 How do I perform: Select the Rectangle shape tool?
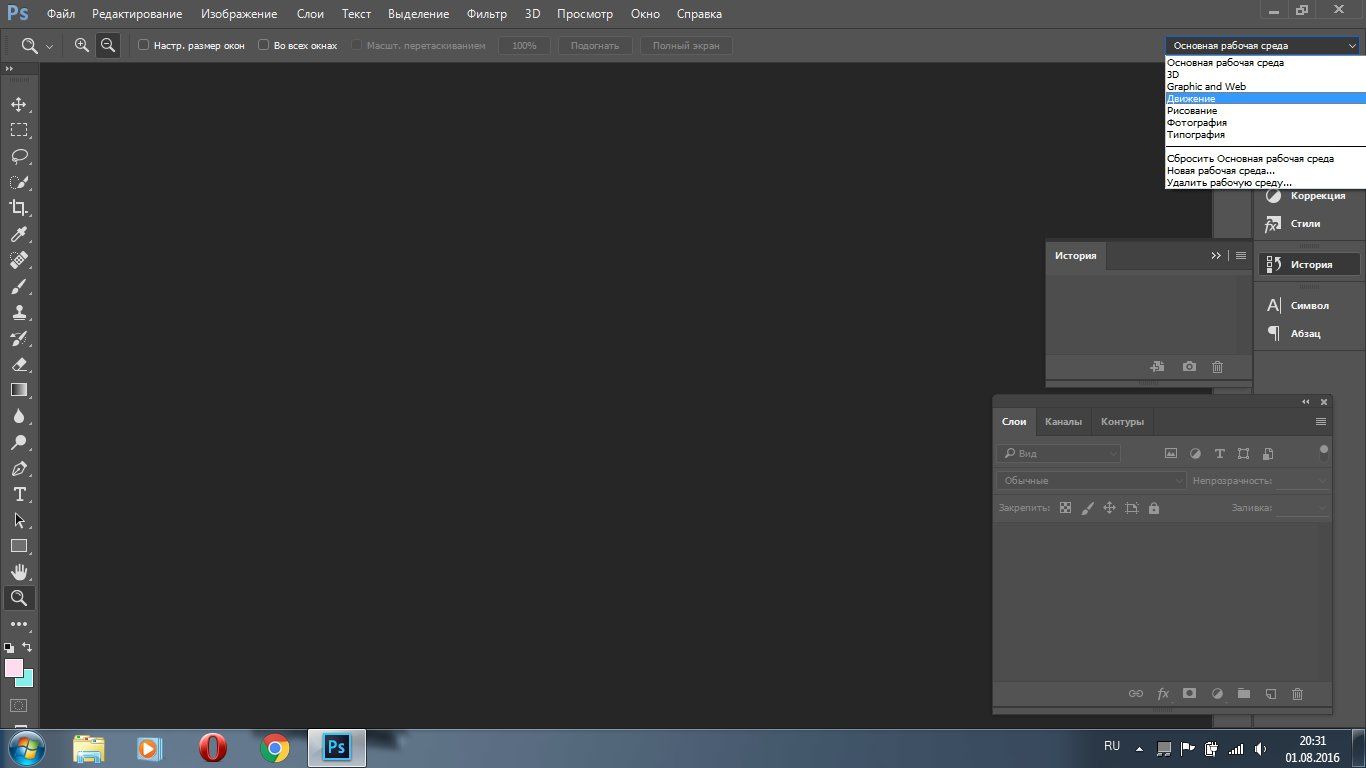coord(19,546)
